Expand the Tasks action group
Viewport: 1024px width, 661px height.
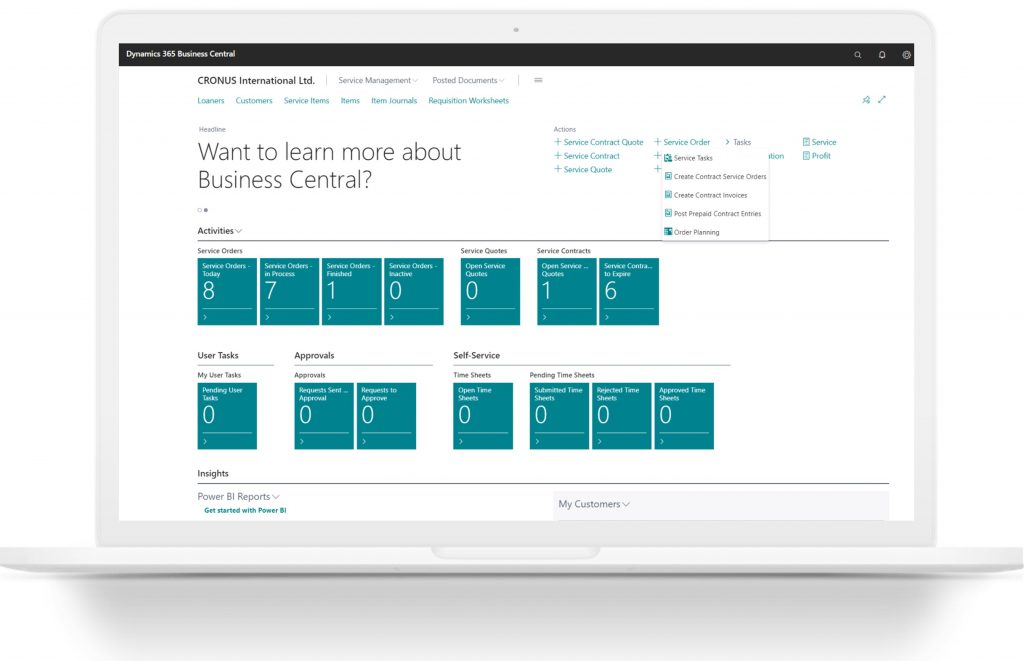[738, 142]
